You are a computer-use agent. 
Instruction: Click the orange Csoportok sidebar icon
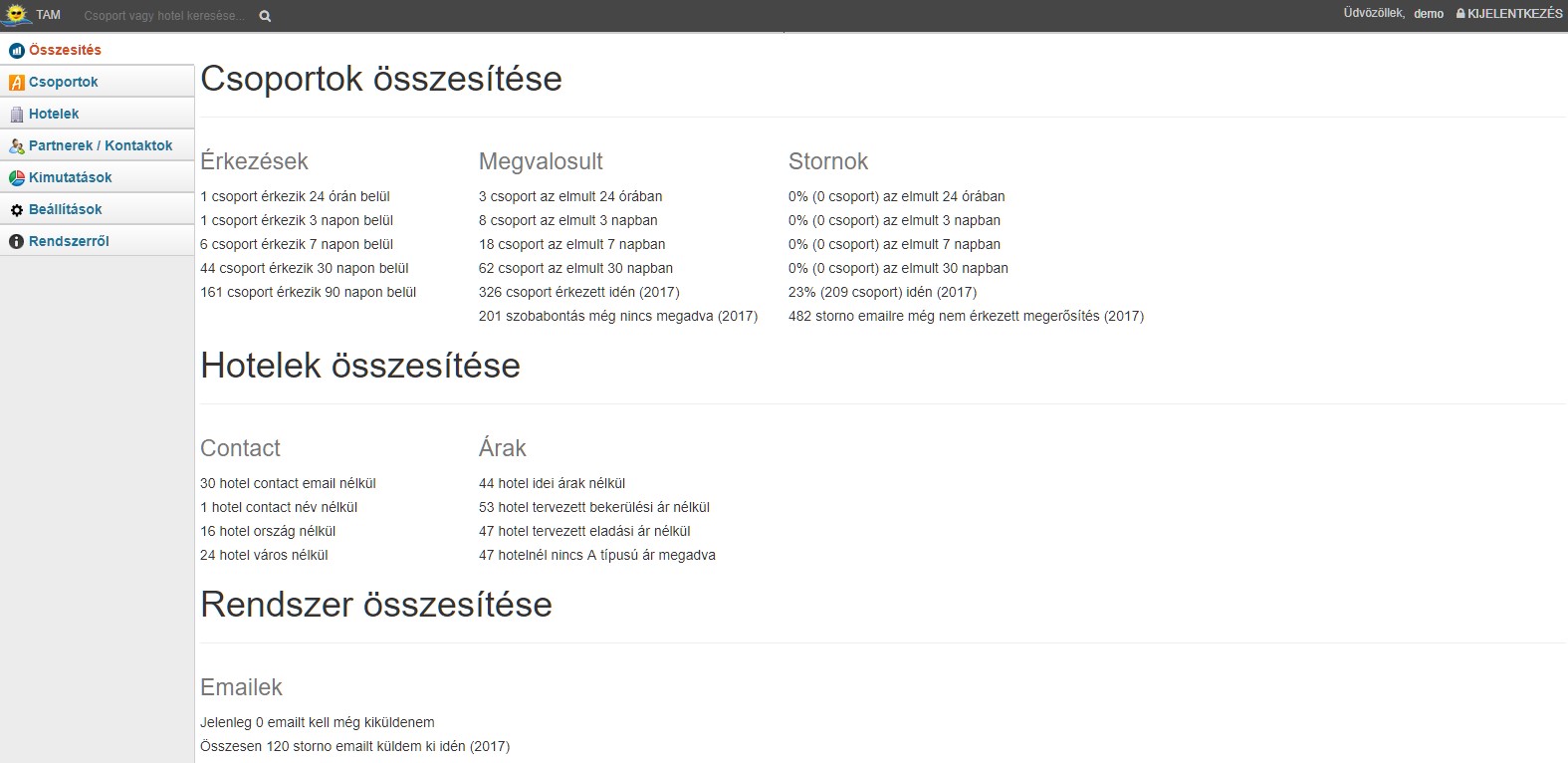(16, 83)
